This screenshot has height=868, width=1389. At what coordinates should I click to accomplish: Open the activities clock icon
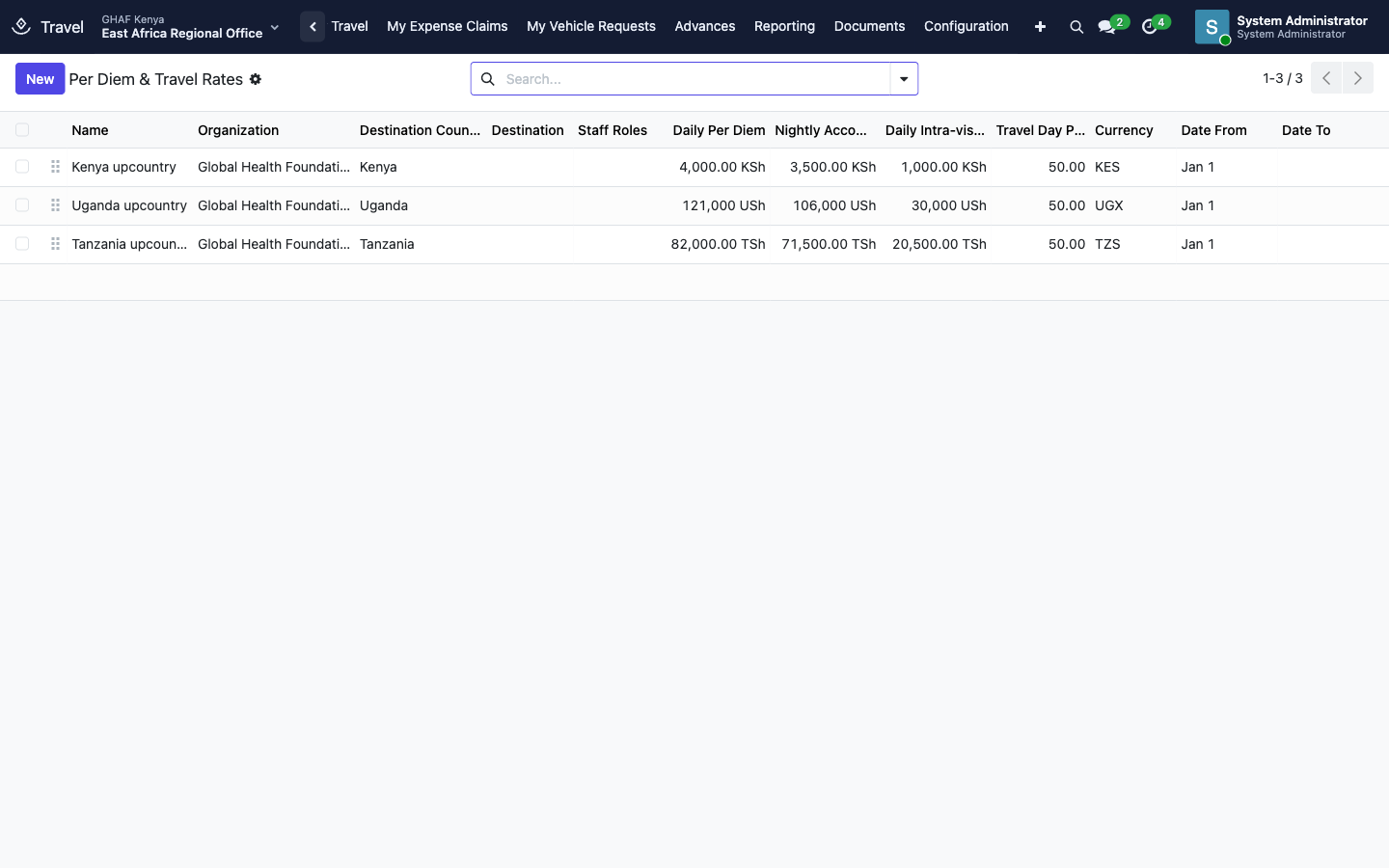pos(1149,27)
